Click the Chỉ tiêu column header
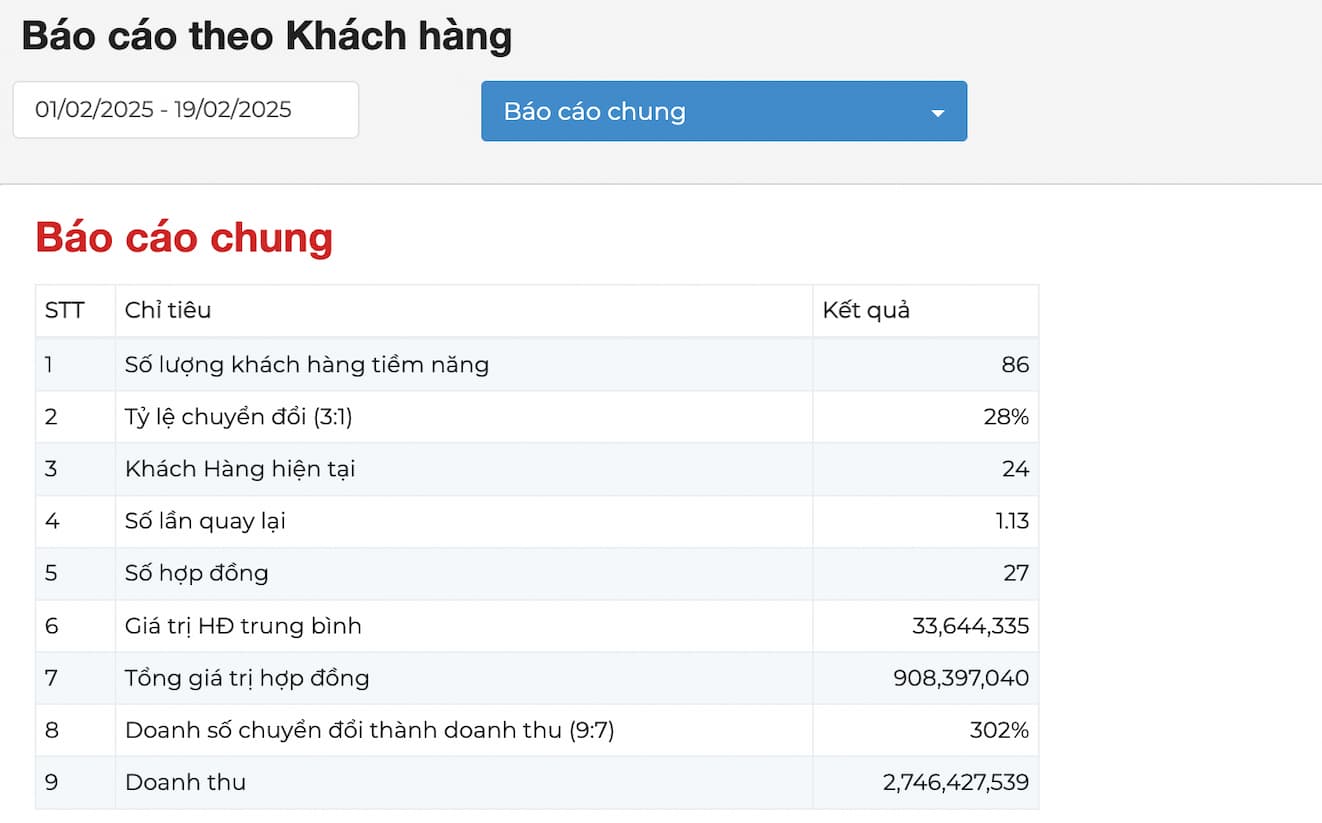The width and height of the screenshot is (1322, 823). click(168, 310)
